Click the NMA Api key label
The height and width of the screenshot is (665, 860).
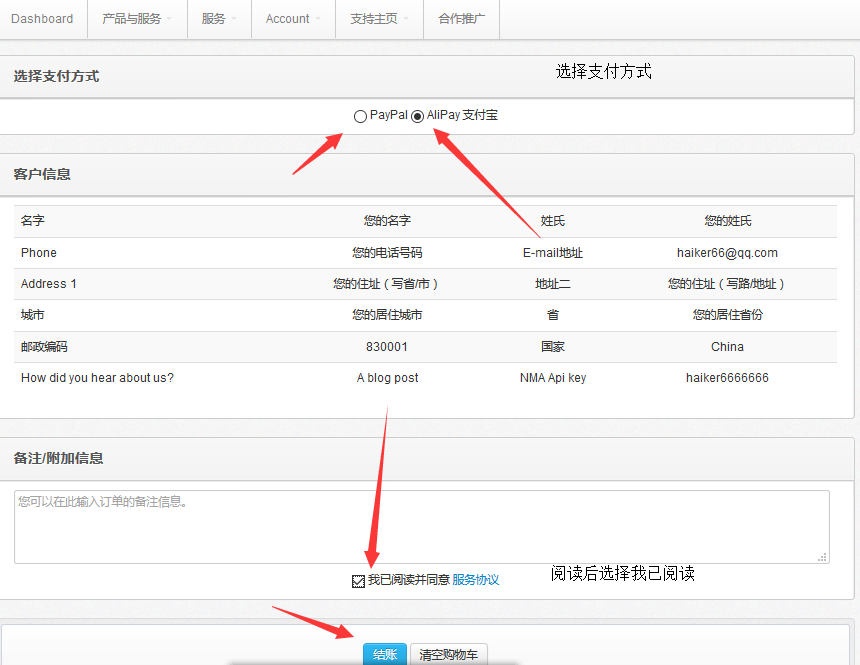click(553, 378)
